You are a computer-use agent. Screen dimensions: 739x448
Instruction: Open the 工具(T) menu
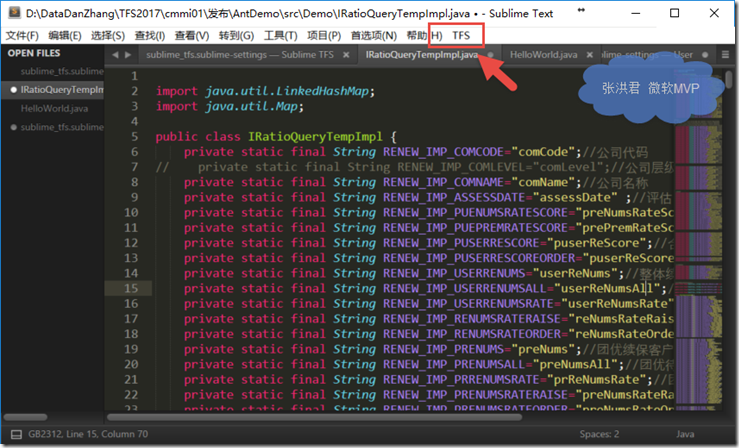click(x=280, y=36)
